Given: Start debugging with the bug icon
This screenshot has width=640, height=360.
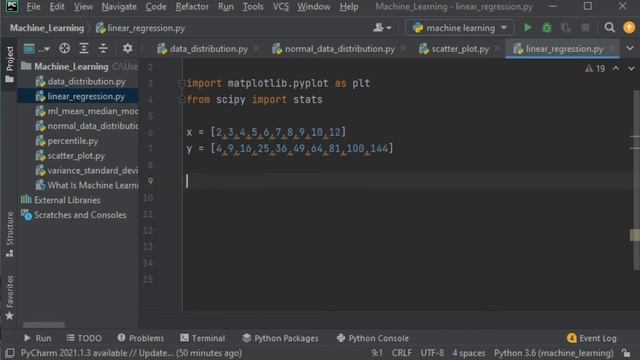Looking at the screenshot, I should tap(547, 28).
